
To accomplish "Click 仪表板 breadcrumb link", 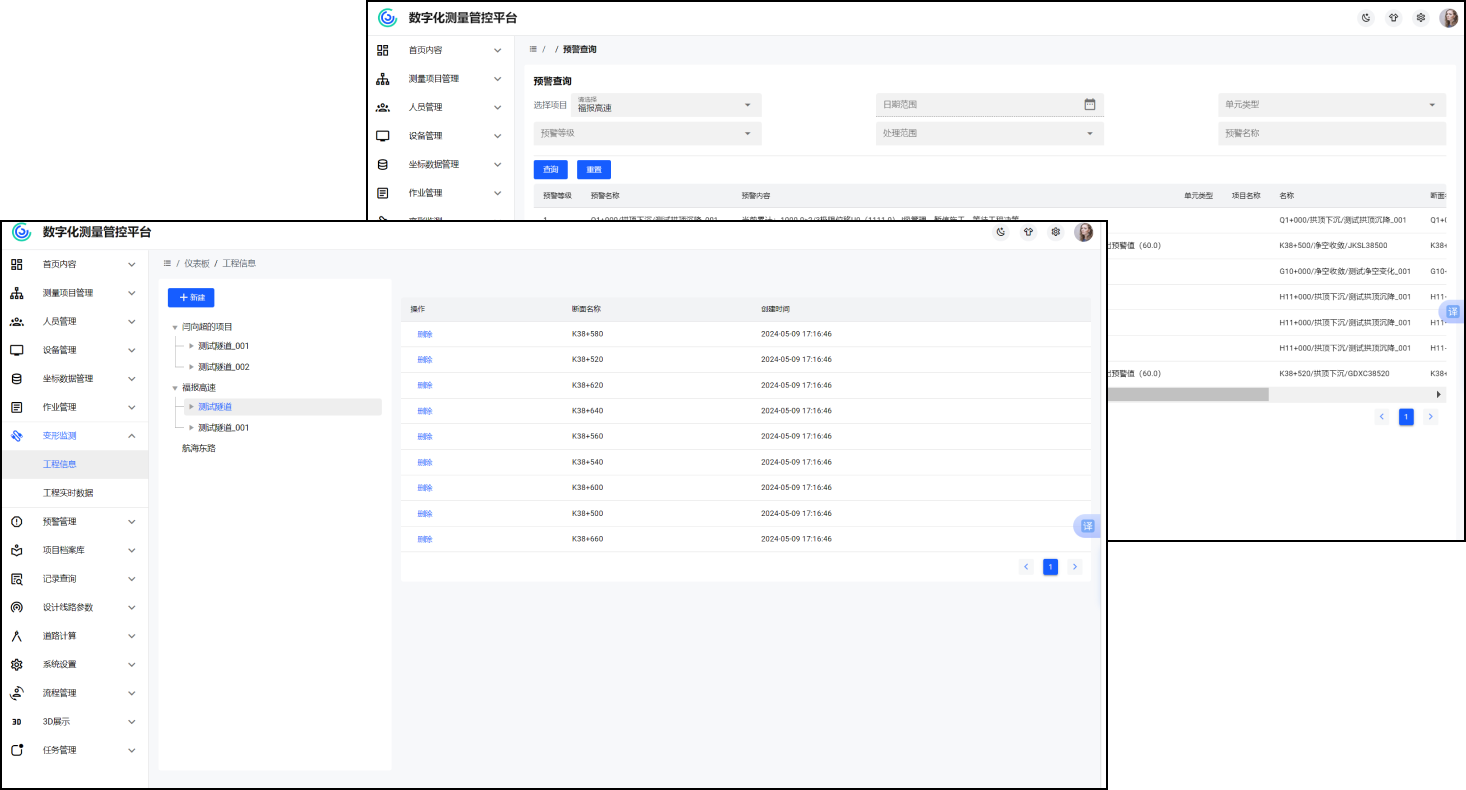I will tap(197, 263).
